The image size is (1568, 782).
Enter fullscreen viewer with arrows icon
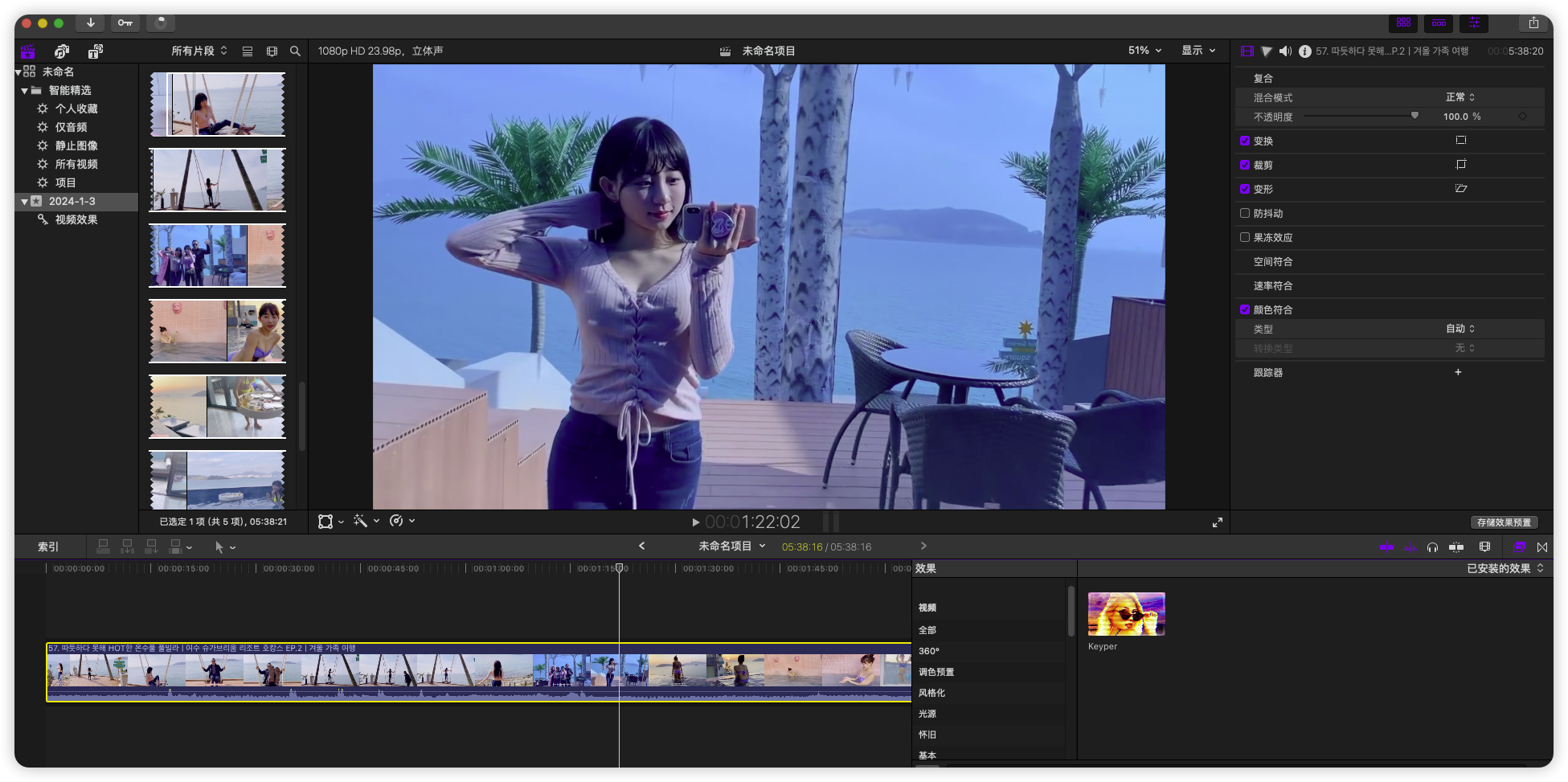click(1218, 522)
